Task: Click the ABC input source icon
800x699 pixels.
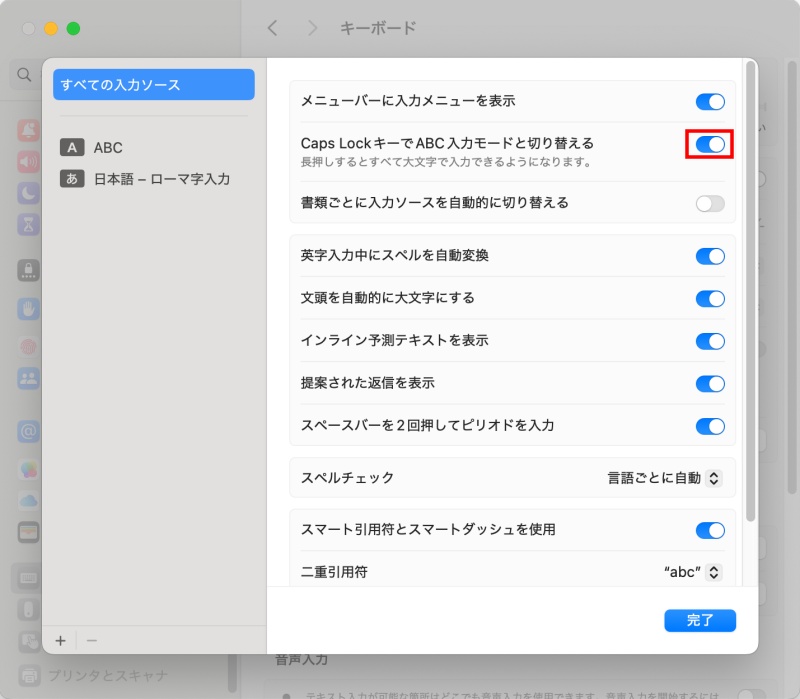Action: pos(73,147)
